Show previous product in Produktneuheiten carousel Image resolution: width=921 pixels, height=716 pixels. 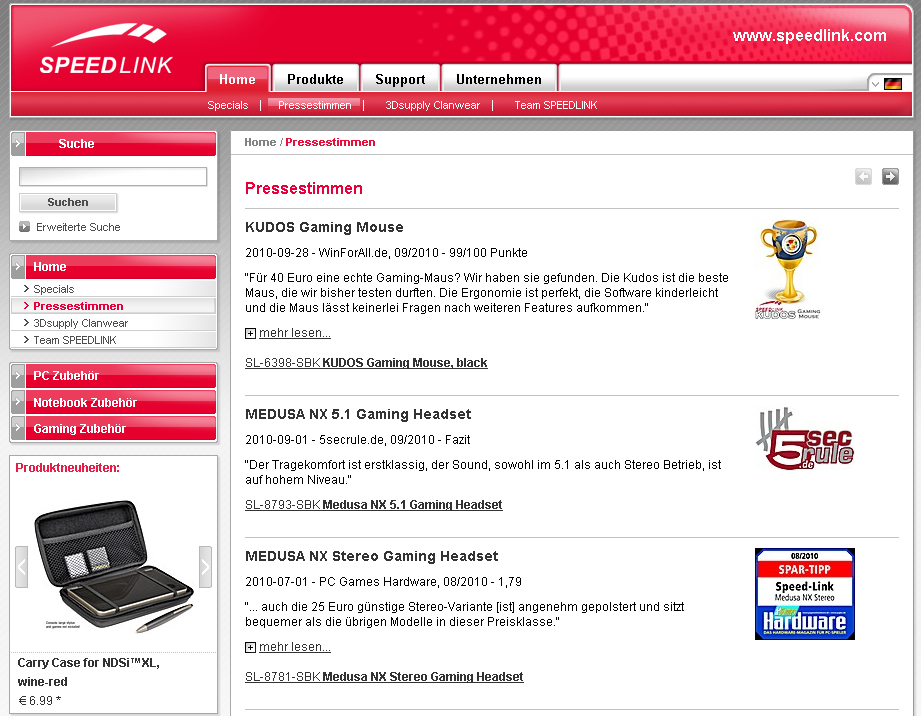(x=22, y=567)
